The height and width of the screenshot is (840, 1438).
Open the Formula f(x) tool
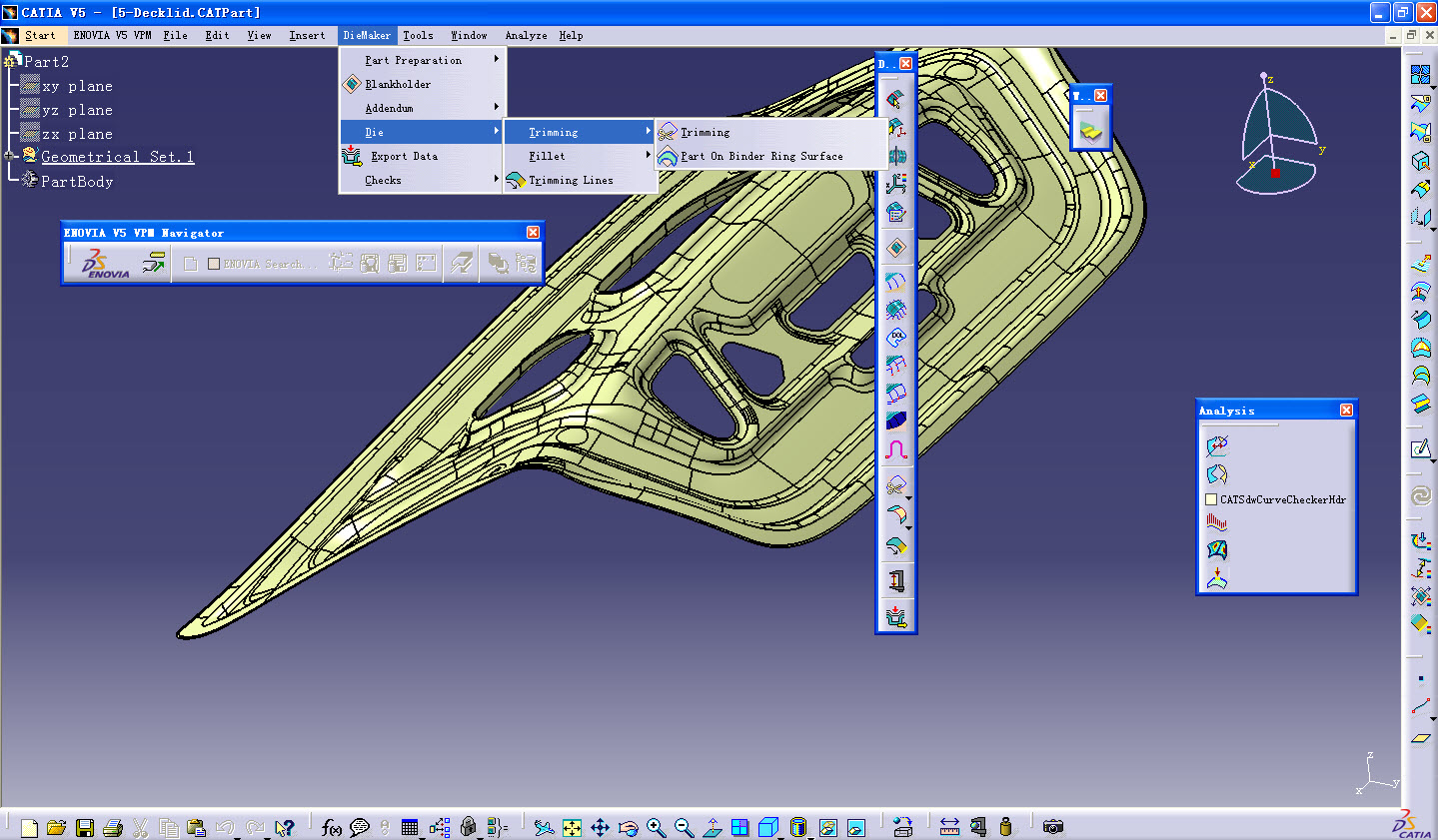[332, 827]
